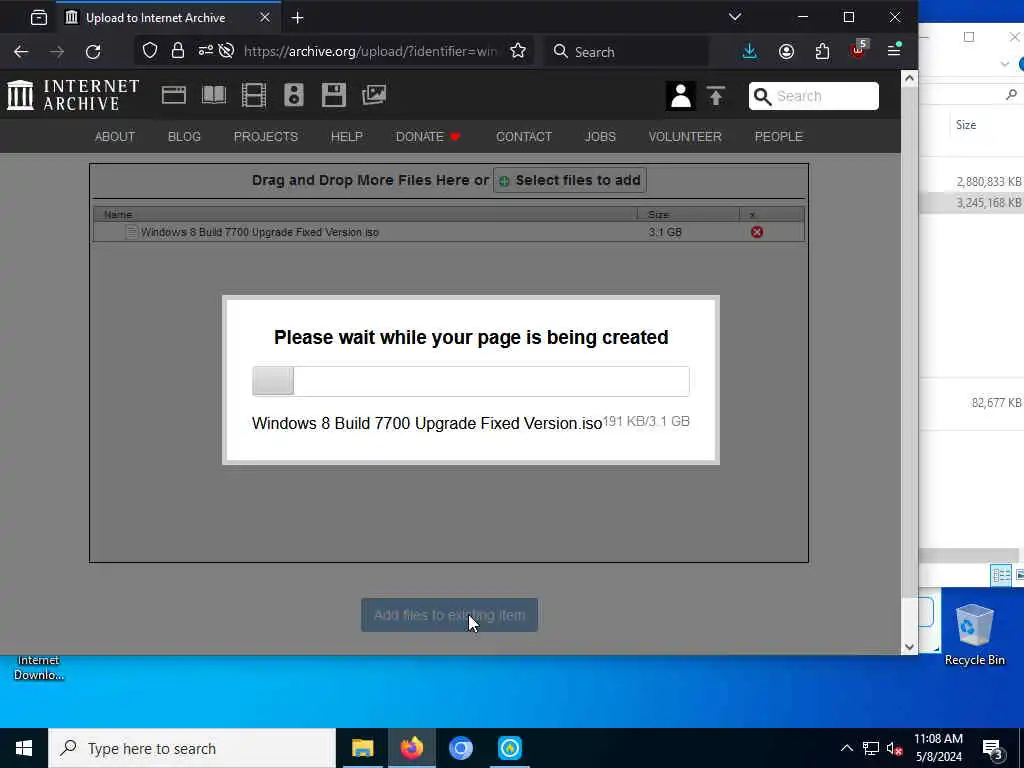Open the Internet Archive Web (Wayback) icon

pyautogui.click(x=174, y=95)
